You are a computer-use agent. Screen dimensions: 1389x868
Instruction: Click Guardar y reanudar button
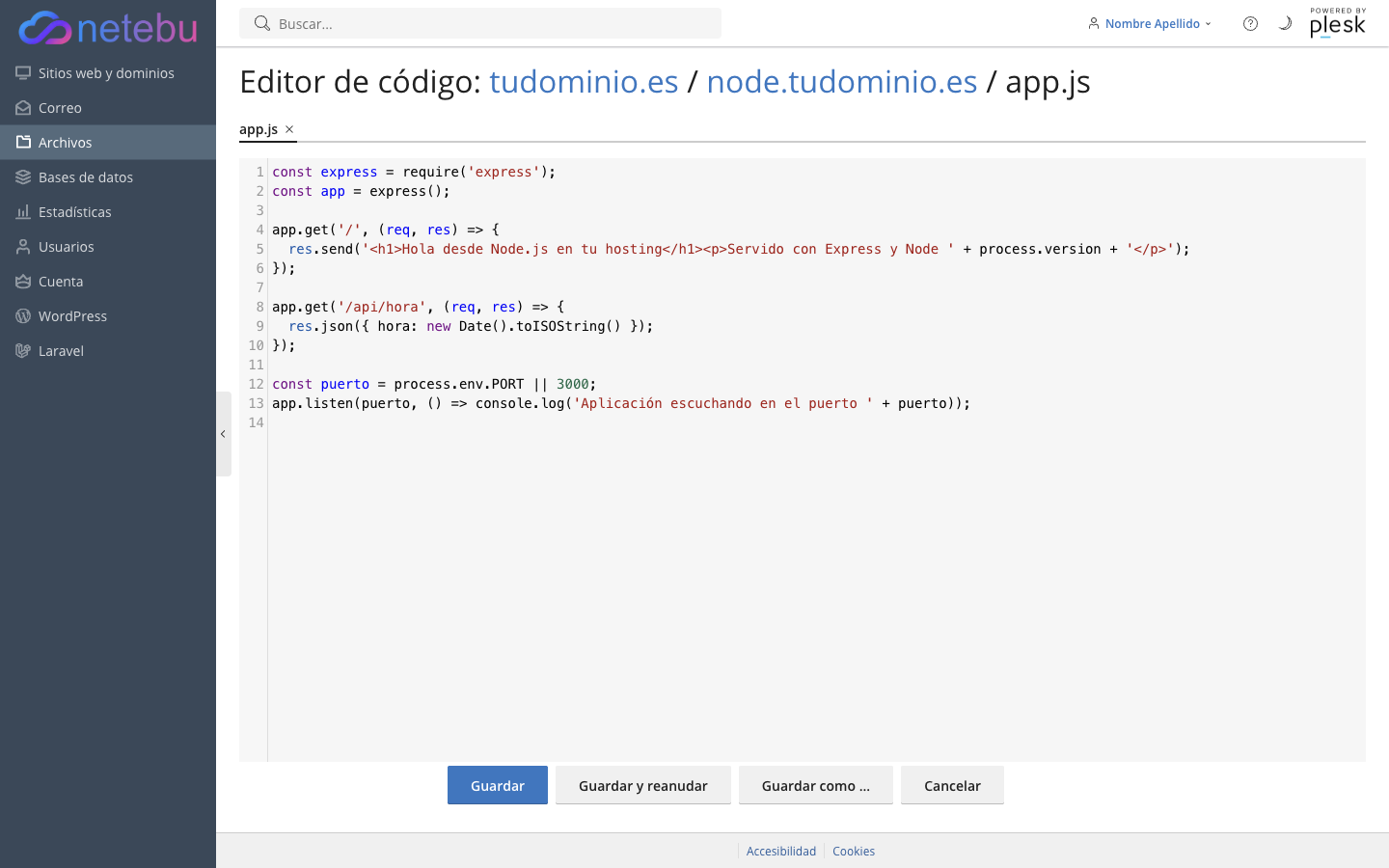pos(643,785)
